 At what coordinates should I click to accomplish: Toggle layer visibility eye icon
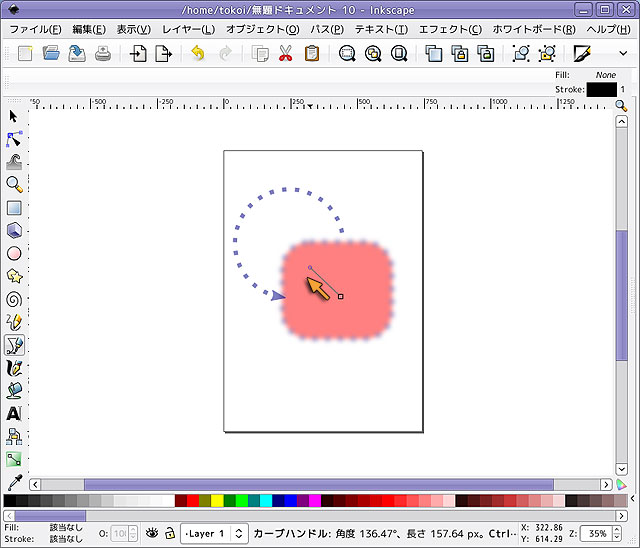tap(151, 534)
